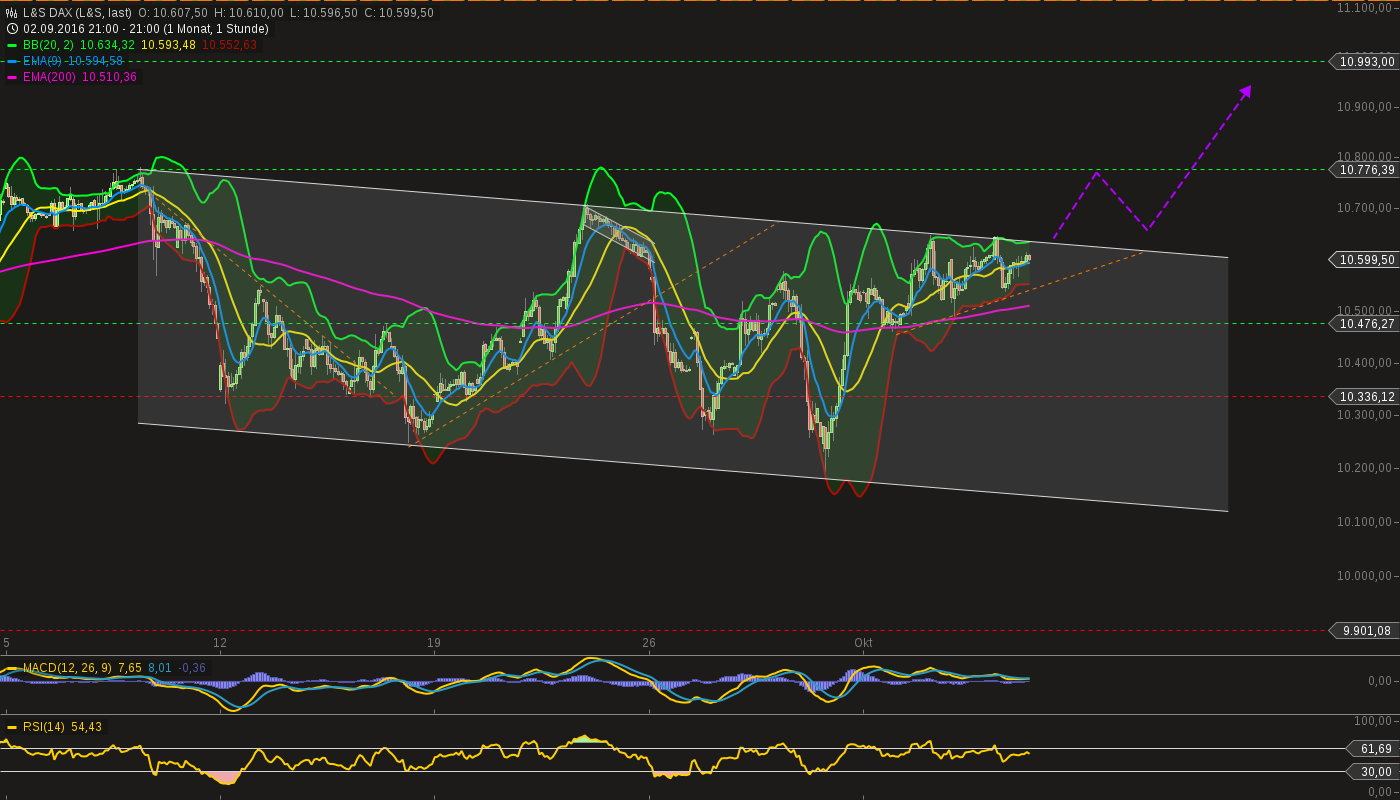This screenshot has width=1400, height=800.
Task: Click the chart settings icon beside L&S DAX
Action: click(12, 13)
